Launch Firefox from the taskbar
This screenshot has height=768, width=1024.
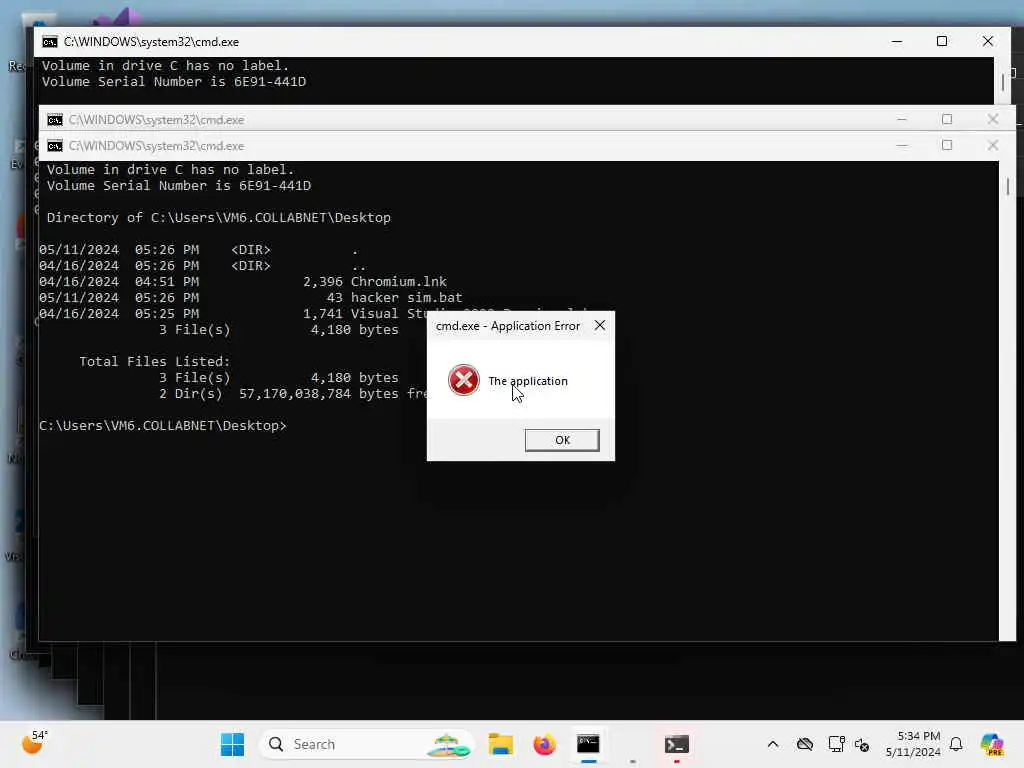click(544, 744)
